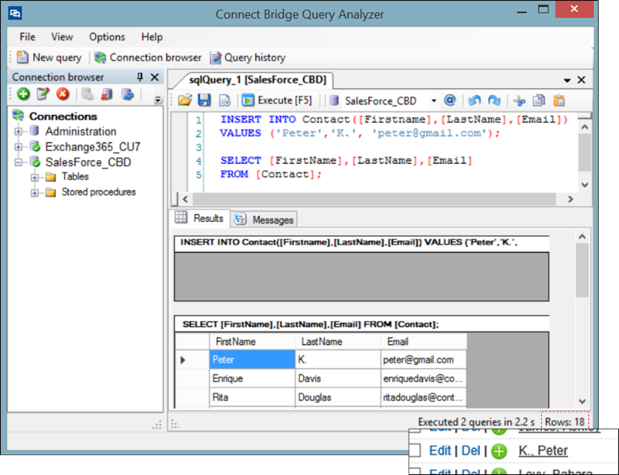Click the open file folder icon

click(x=184, y=100)
